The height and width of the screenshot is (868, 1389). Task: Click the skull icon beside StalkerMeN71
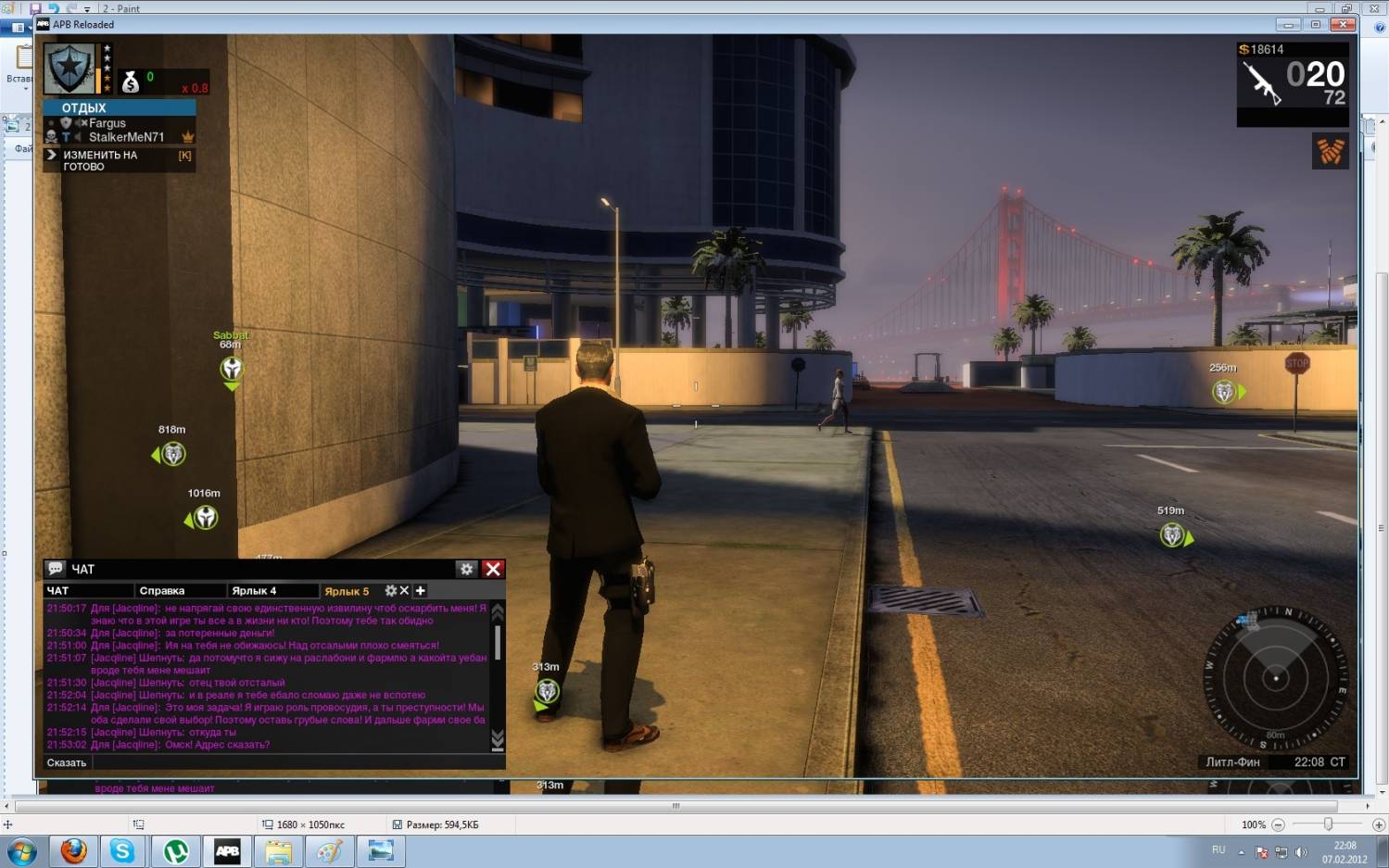coord(51,137)
